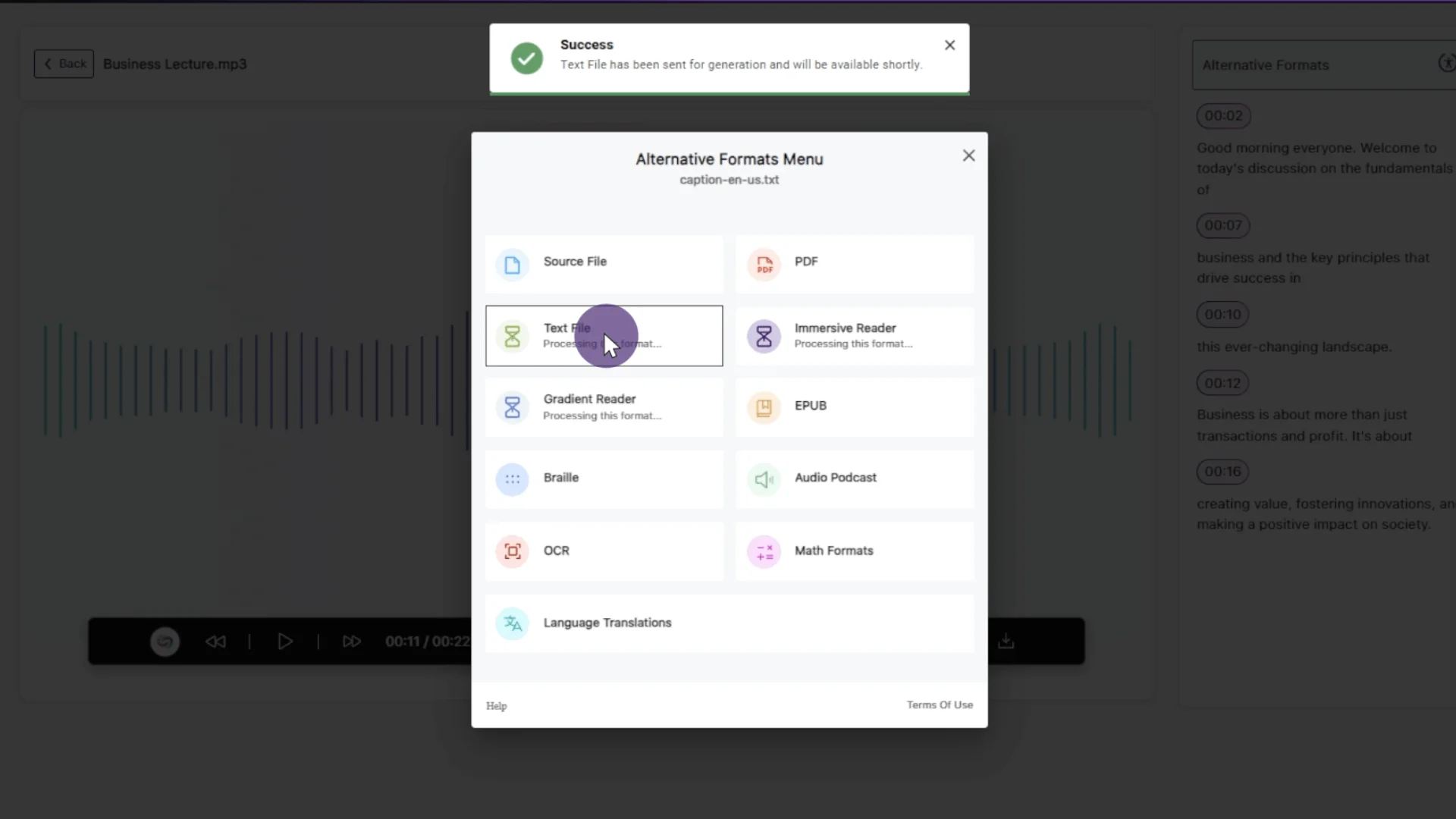
Task: Fast forward the audio playback
Action: click(351, 642)
